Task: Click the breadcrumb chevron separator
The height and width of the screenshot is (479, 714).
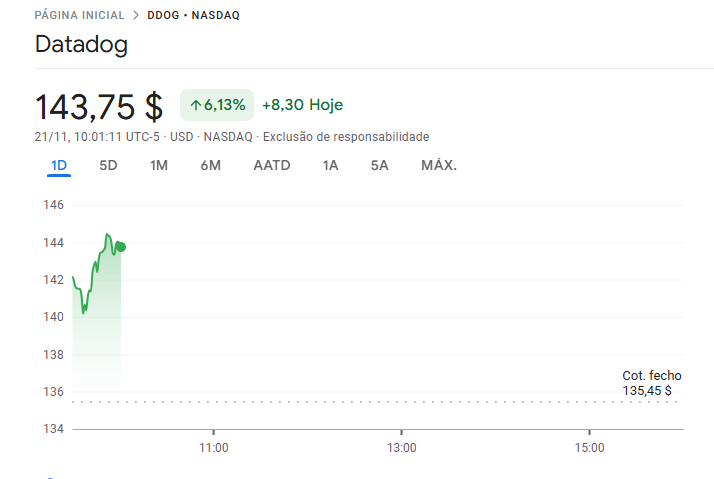Action: click(136, 16)
